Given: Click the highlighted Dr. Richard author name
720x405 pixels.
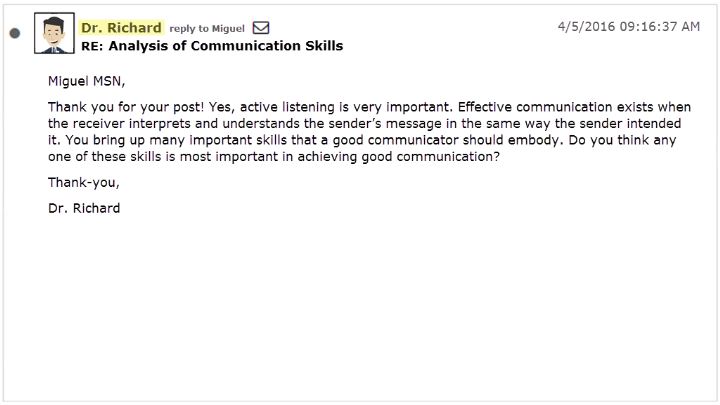Looking at the screenshot, I should pos(121,28).
